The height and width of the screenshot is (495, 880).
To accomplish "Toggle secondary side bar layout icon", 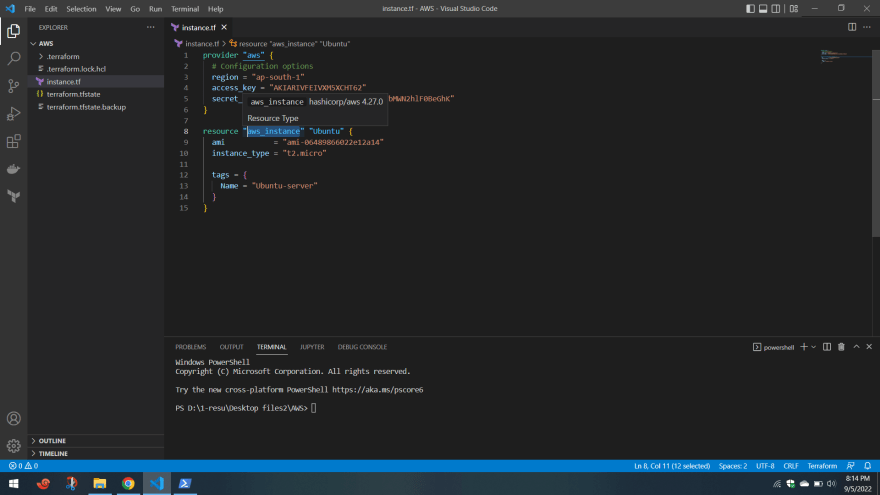I will 776,8.
